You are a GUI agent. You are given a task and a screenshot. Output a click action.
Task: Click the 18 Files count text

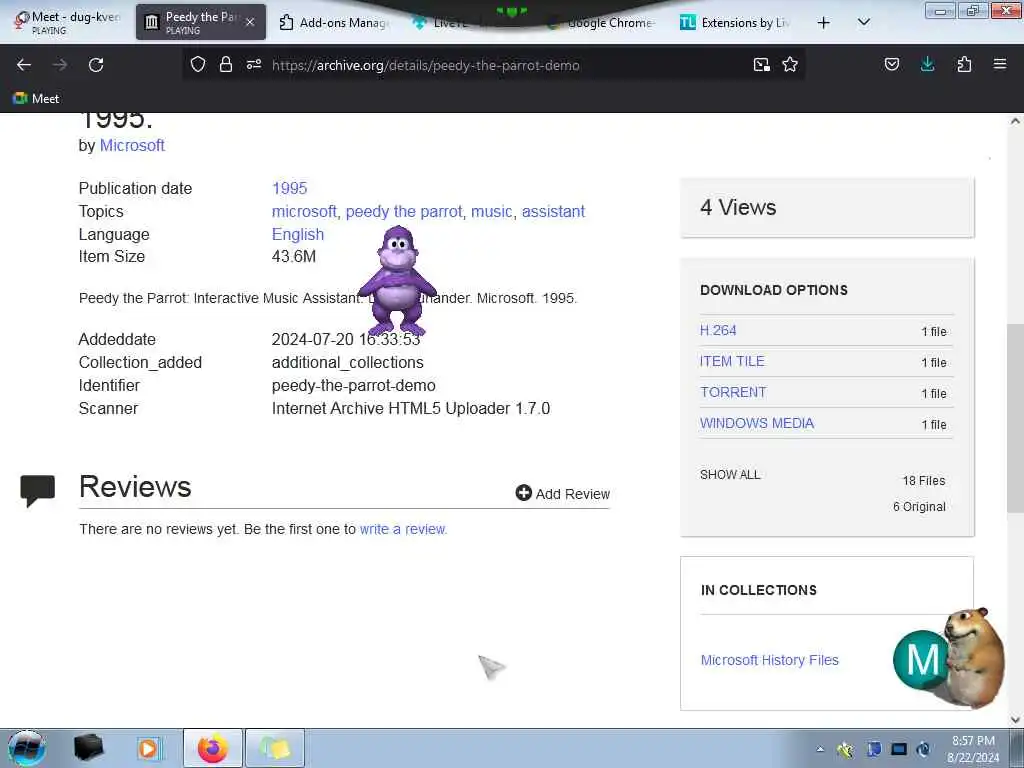click(923, 481)
